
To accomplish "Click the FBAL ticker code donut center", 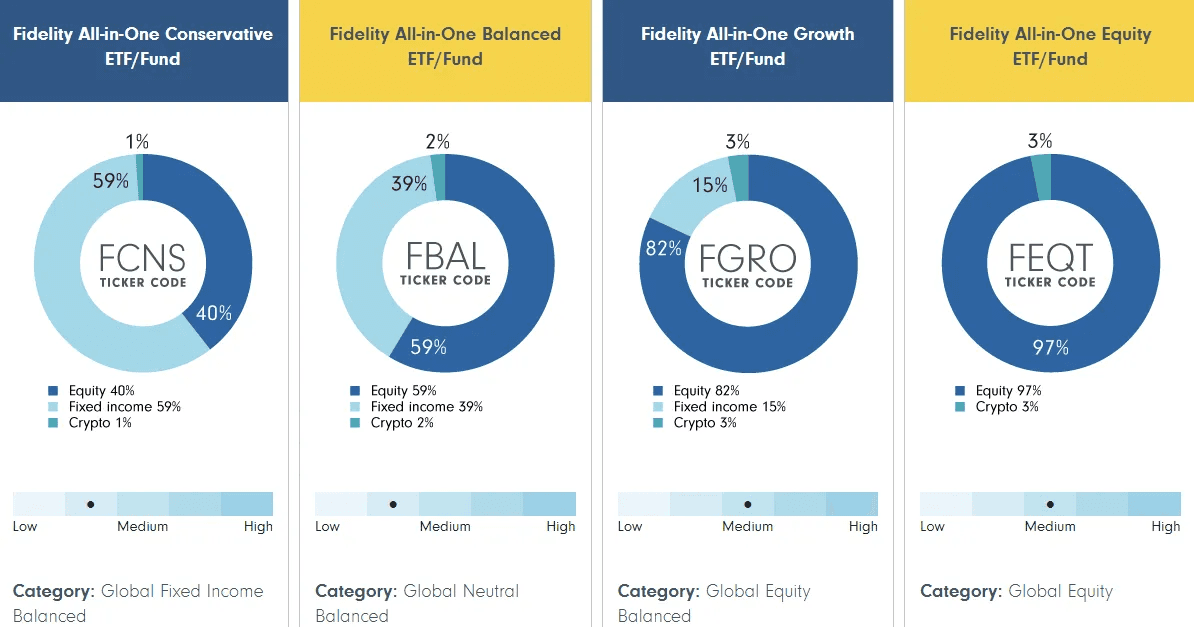I will [x=445, y=262].
